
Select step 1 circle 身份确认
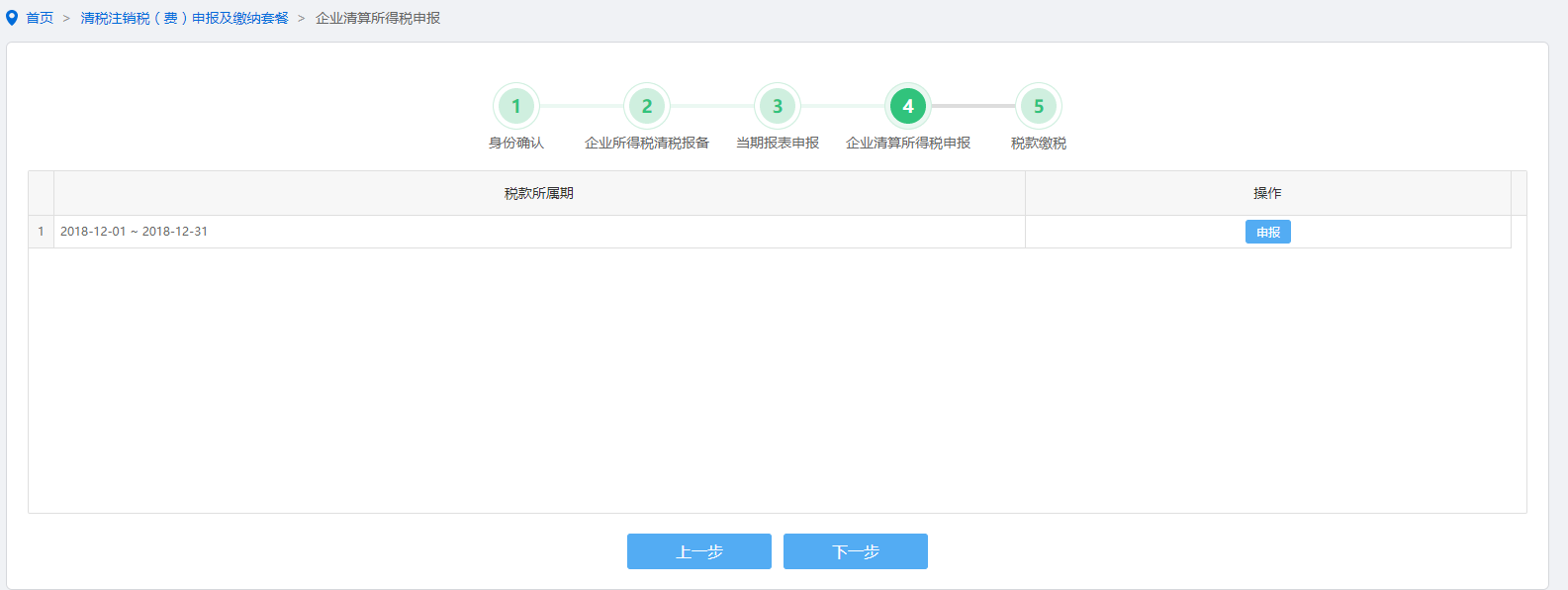[x=516, y=106]
